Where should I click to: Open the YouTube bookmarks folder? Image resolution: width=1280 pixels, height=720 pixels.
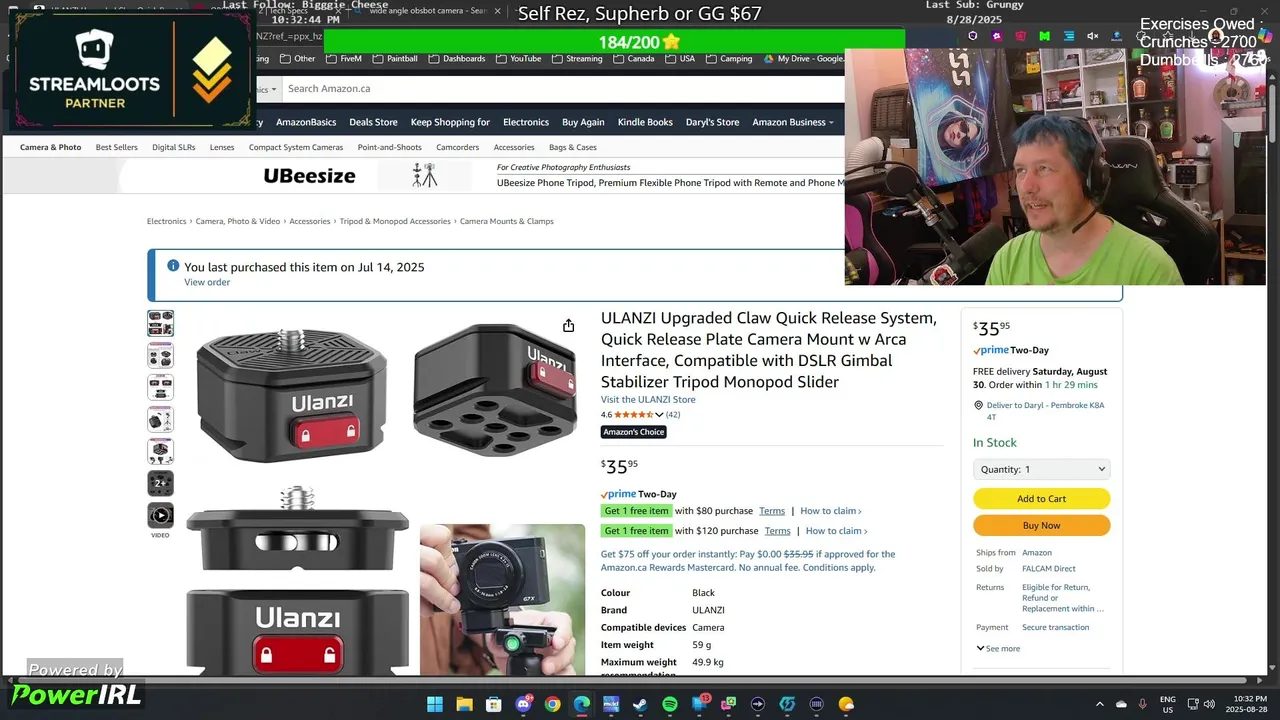[519, 59]
